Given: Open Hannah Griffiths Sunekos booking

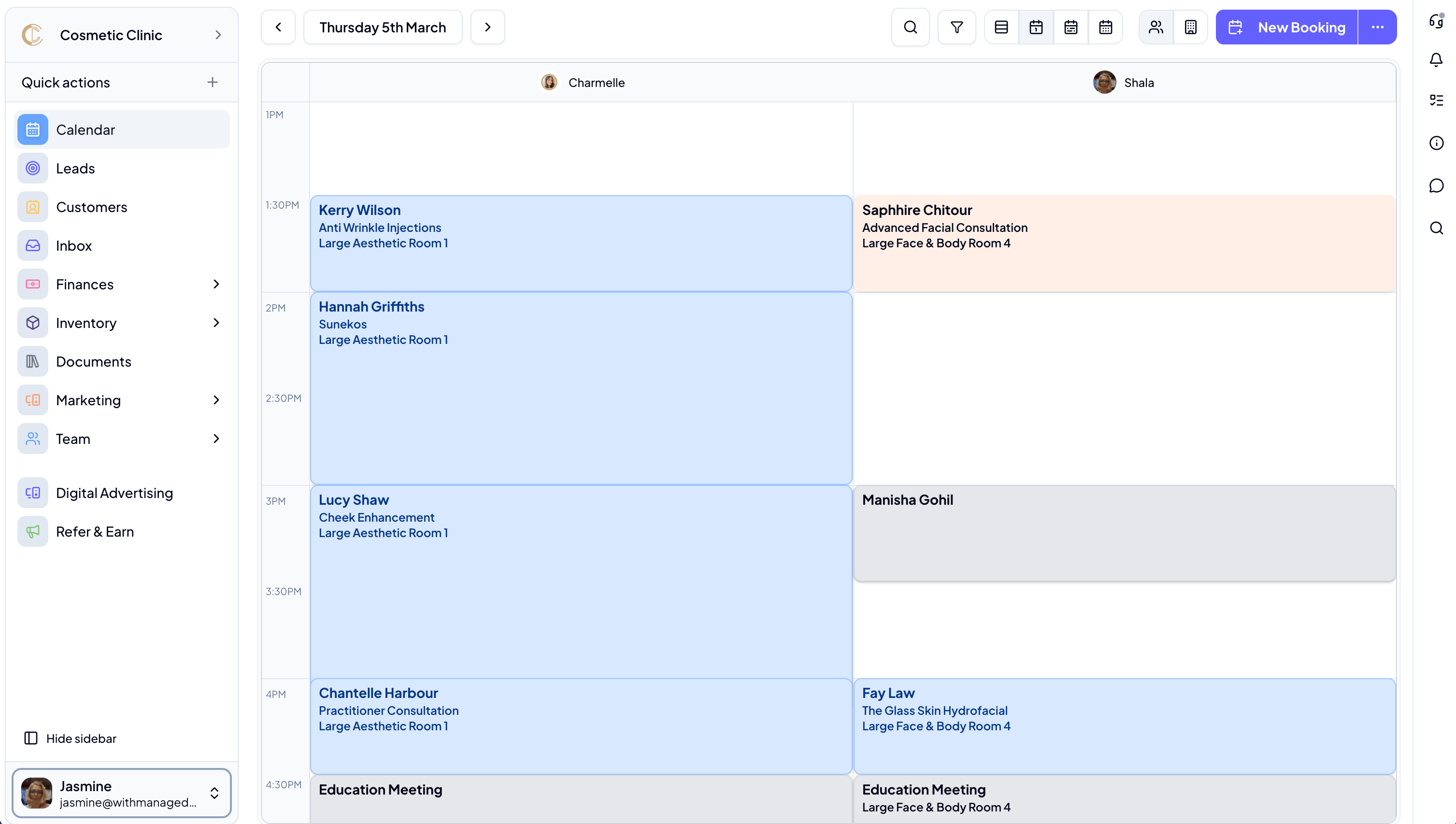Looking at the screenshot, I should tap(581, 388).
